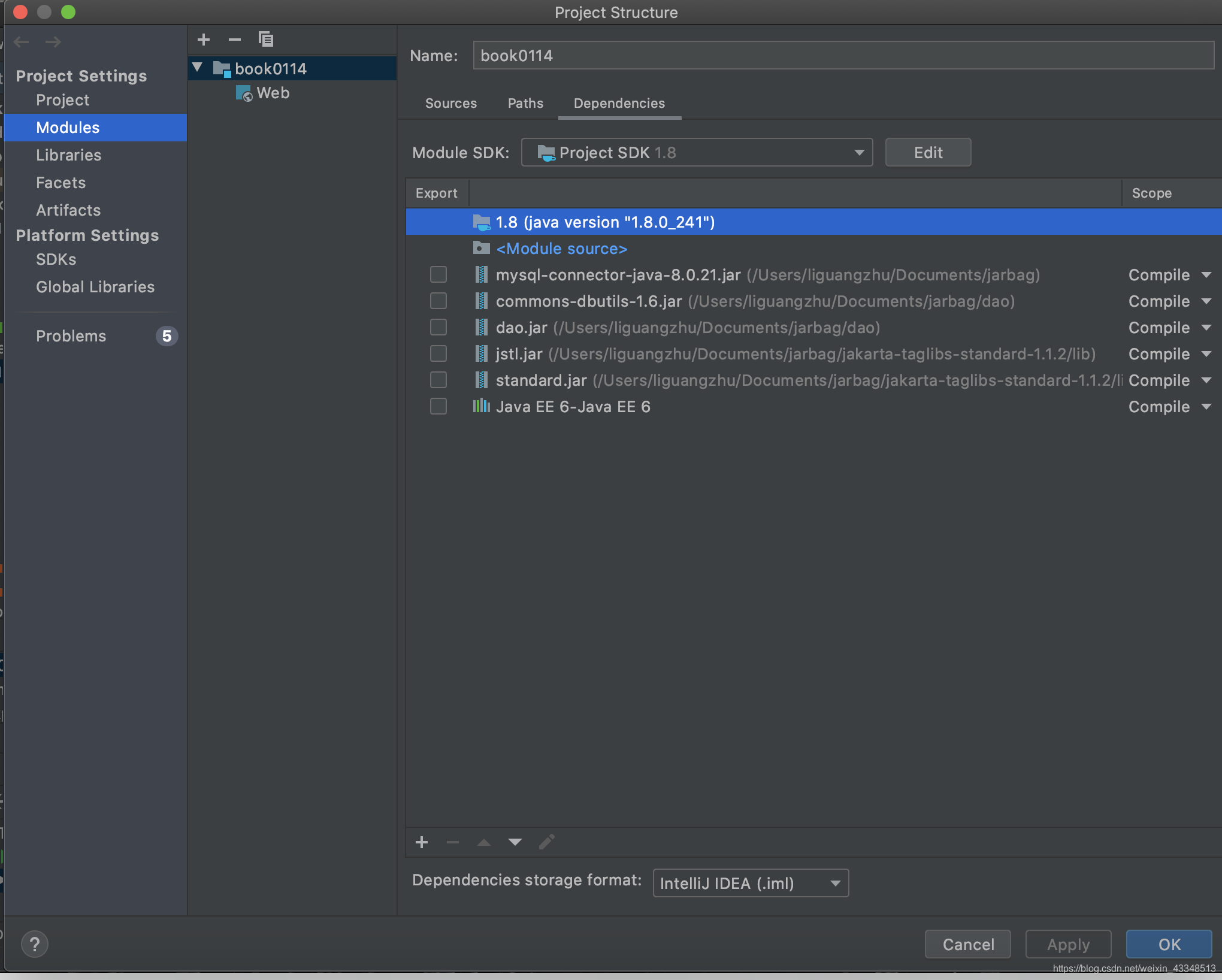1222x980 pixels.
Task: Toggle export checkbox for commons-dbutils jar
Action: 437,300
